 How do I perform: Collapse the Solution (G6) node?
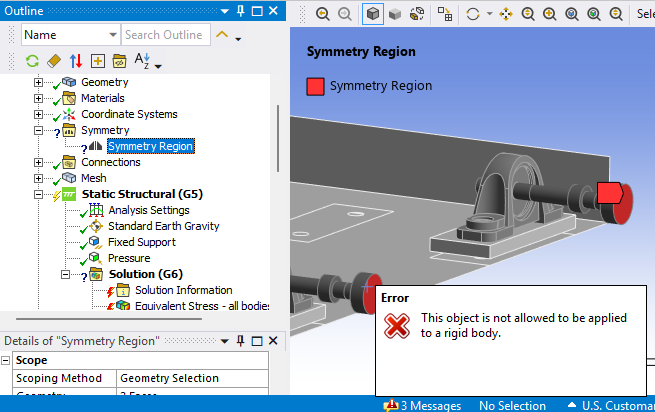point(65,274)
